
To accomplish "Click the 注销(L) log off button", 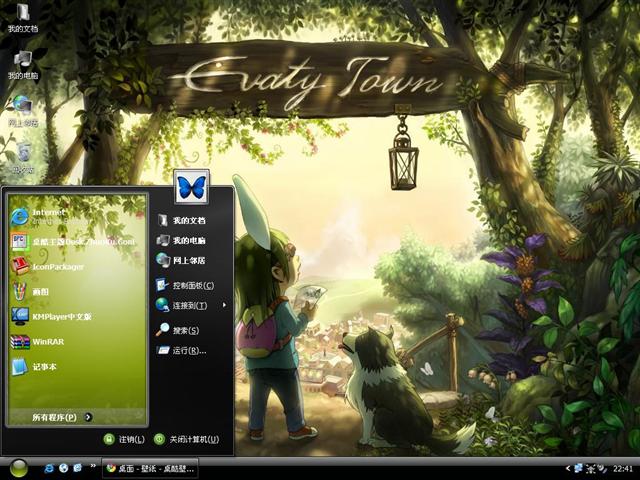I will coord(124,439).
